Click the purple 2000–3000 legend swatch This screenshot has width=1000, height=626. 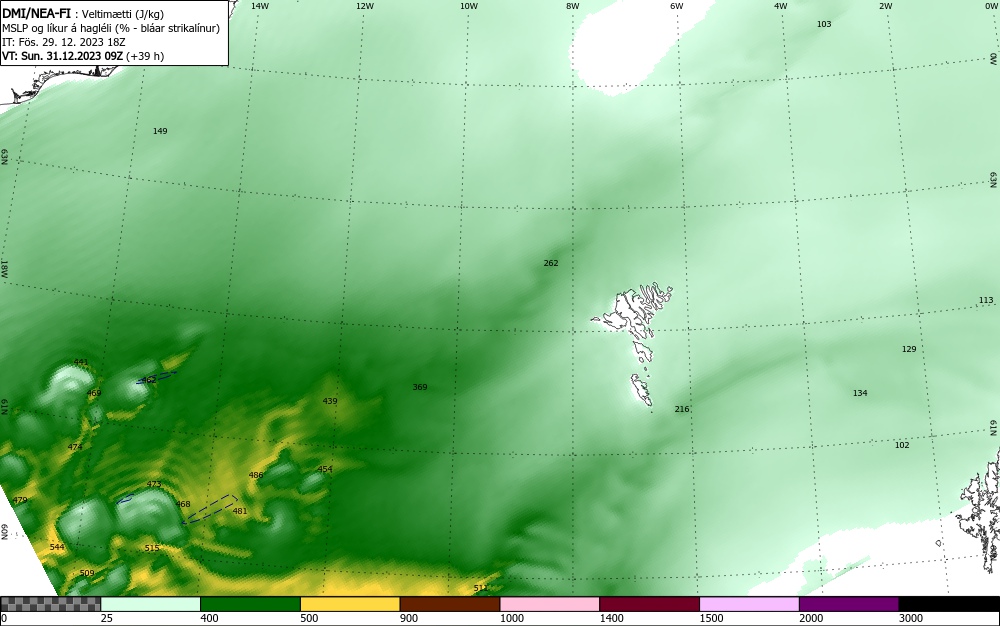coord(849,604)
